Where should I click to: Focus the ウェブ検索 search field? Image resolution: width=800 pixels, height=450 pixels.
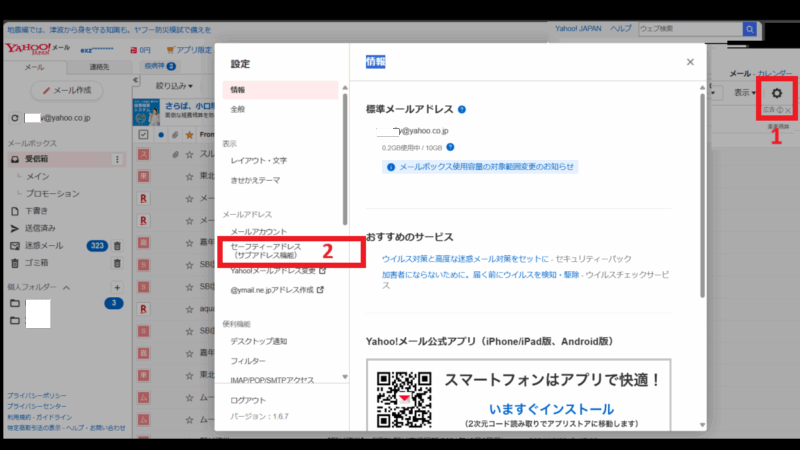point(691,29)
